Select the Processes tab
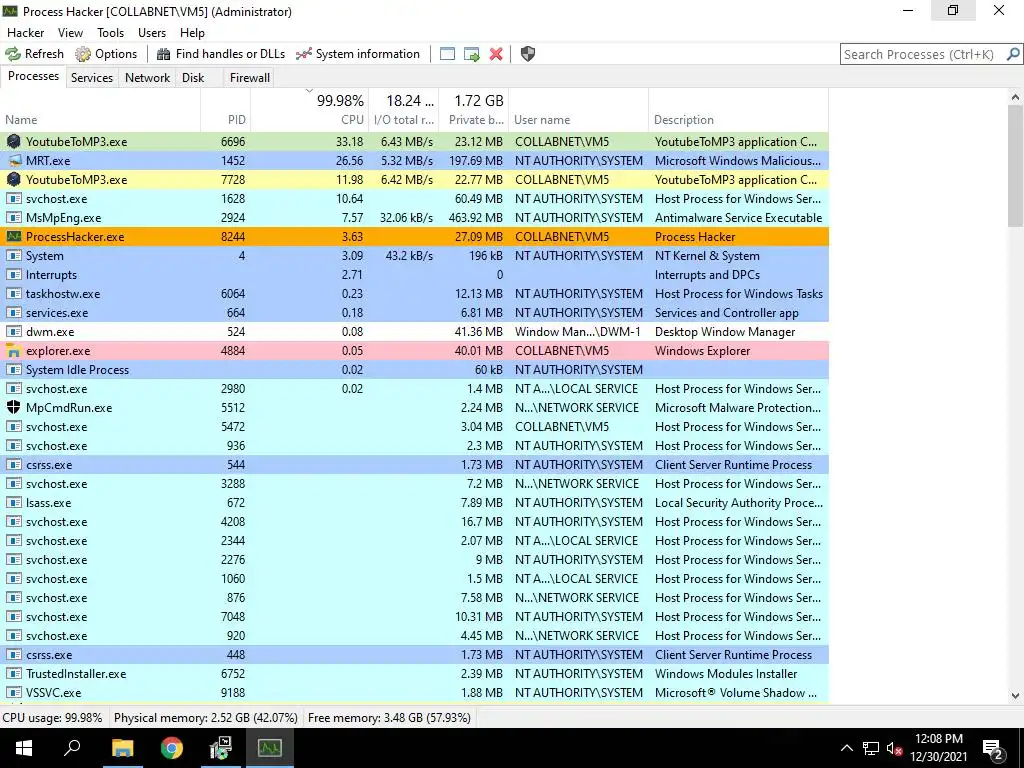The height and width of the screenshot is (768, 1024). click(33, 76)
